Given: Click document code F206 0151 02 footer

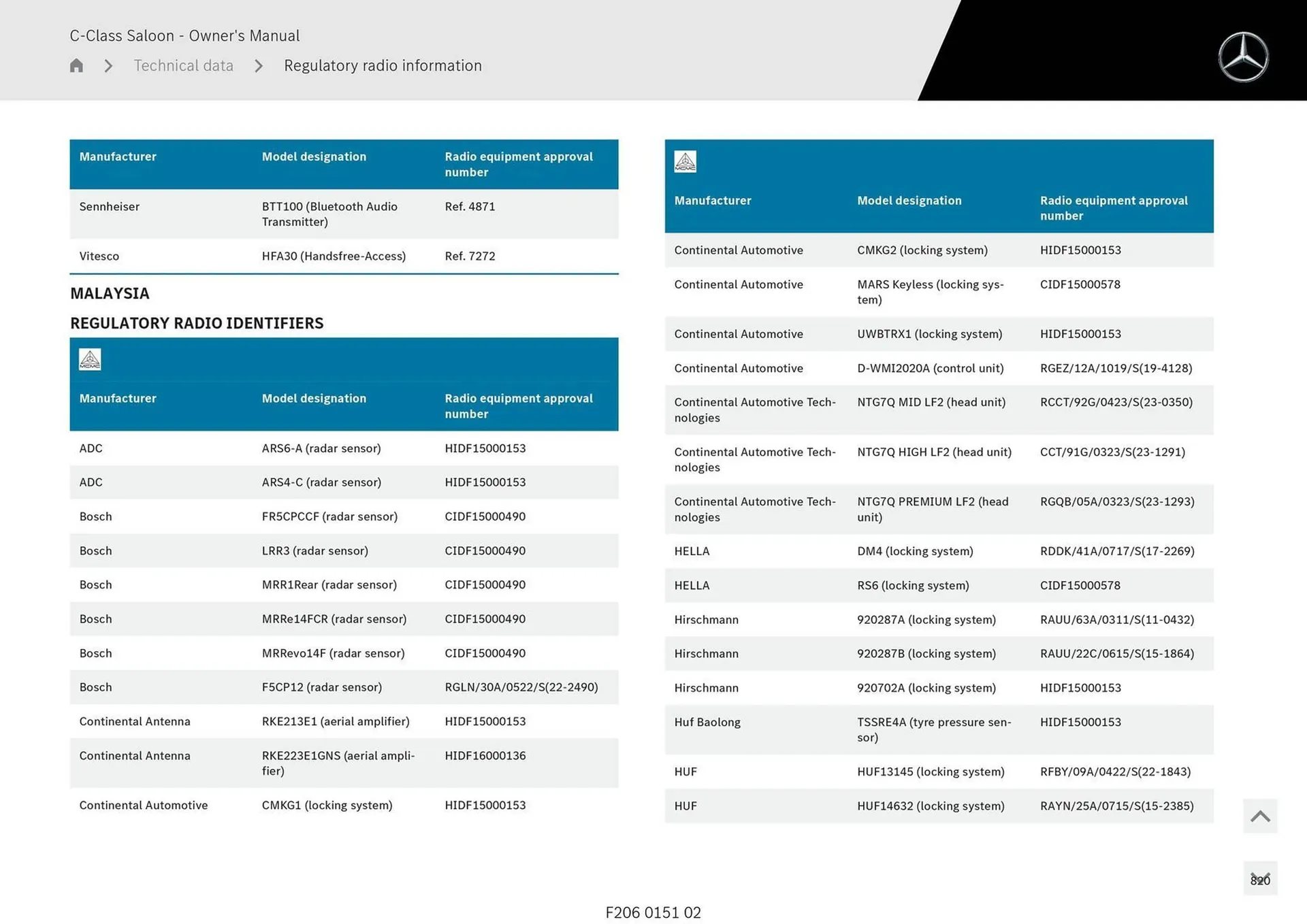Looking at the screenshot, I should [x=653, y=912].
